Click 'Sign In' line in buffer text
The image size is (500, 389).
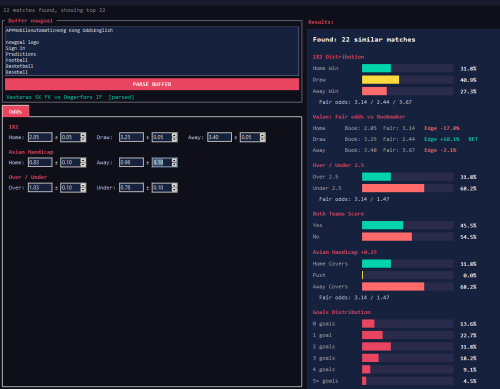[x=15, y=48]
